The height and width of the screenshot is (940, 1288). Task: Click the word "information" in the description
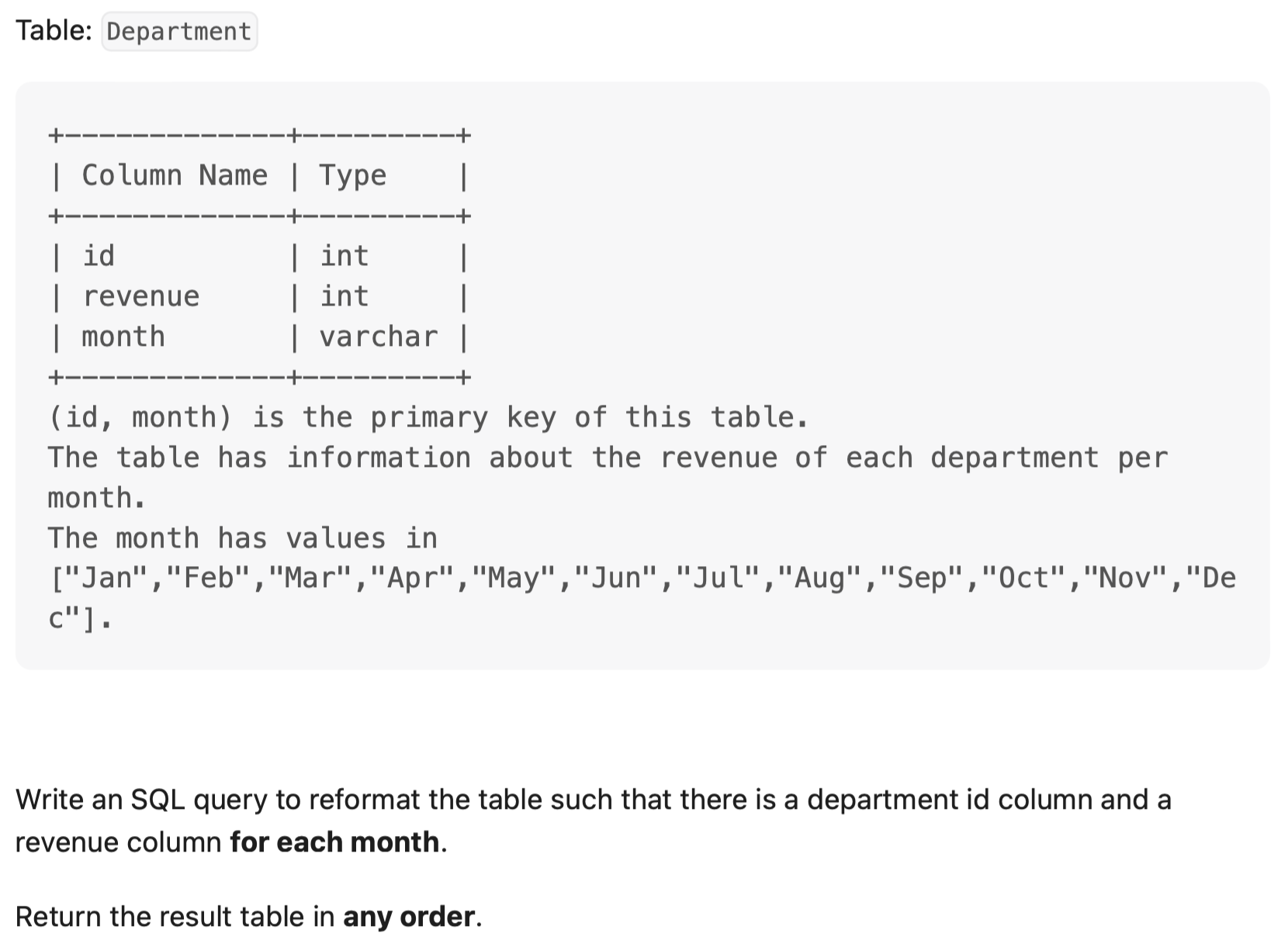(379, 458)
